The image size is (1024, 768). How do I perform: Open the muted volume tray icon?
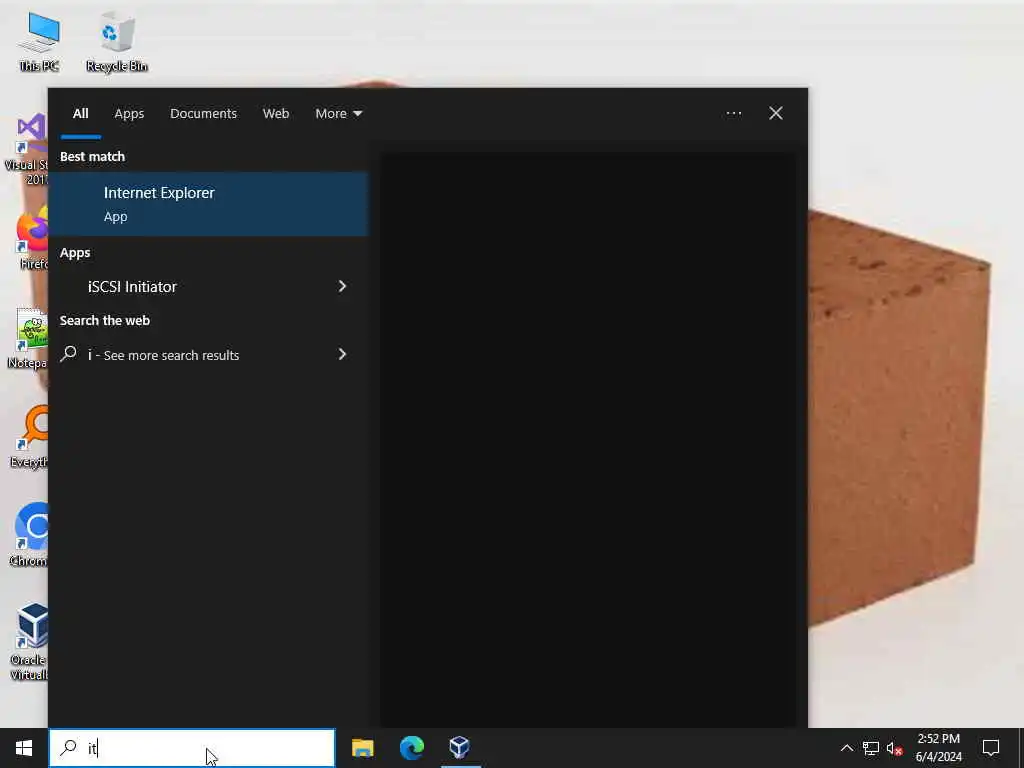pyautogui.click(x=894, y=748)
